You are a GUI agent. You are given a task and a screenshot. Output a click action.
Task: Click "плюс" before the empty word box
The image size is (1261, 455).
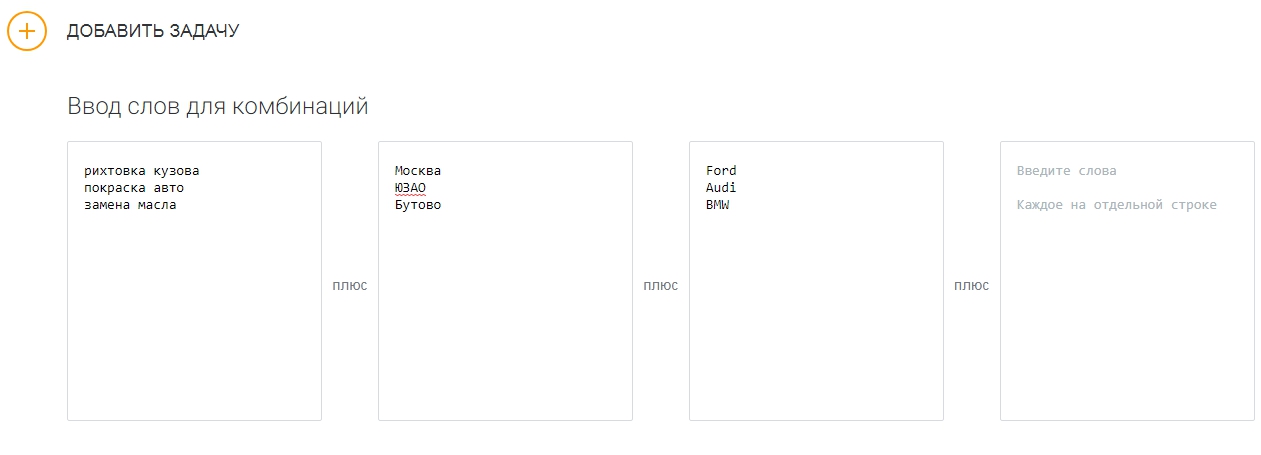click(x=972, y=286)
